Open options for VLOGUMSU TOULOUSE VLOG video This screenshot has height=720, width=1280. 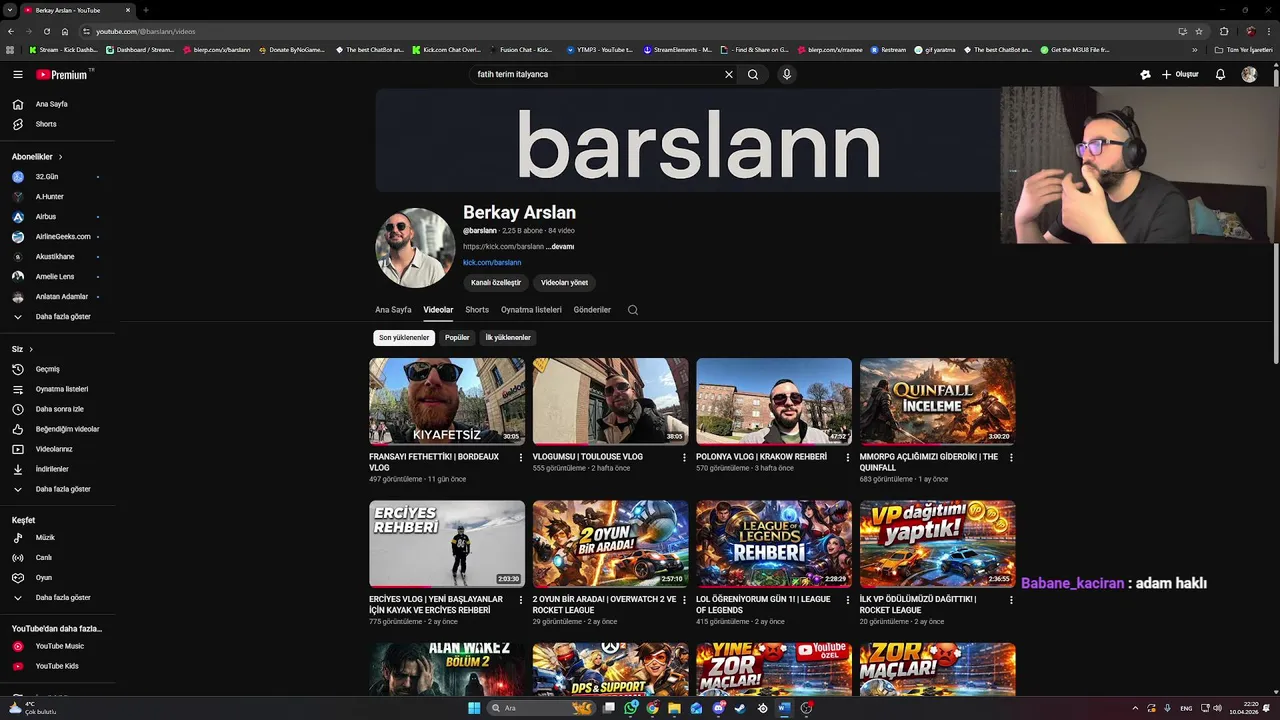(684, 457)
